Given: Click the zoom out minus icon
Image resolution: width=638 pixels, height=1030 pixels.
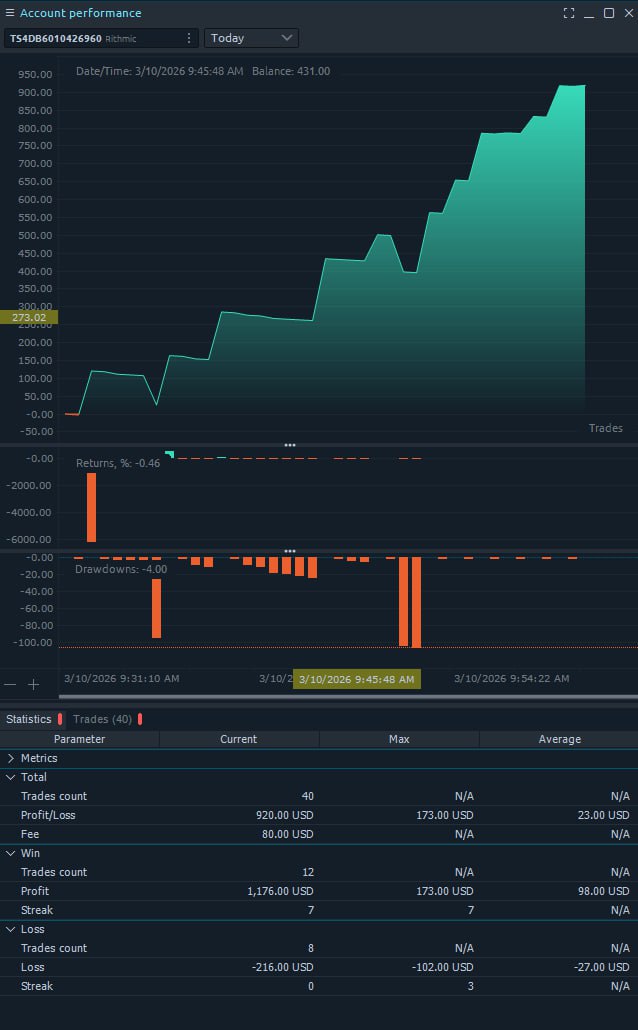Looking at the screenshot, I should (11, 685).
